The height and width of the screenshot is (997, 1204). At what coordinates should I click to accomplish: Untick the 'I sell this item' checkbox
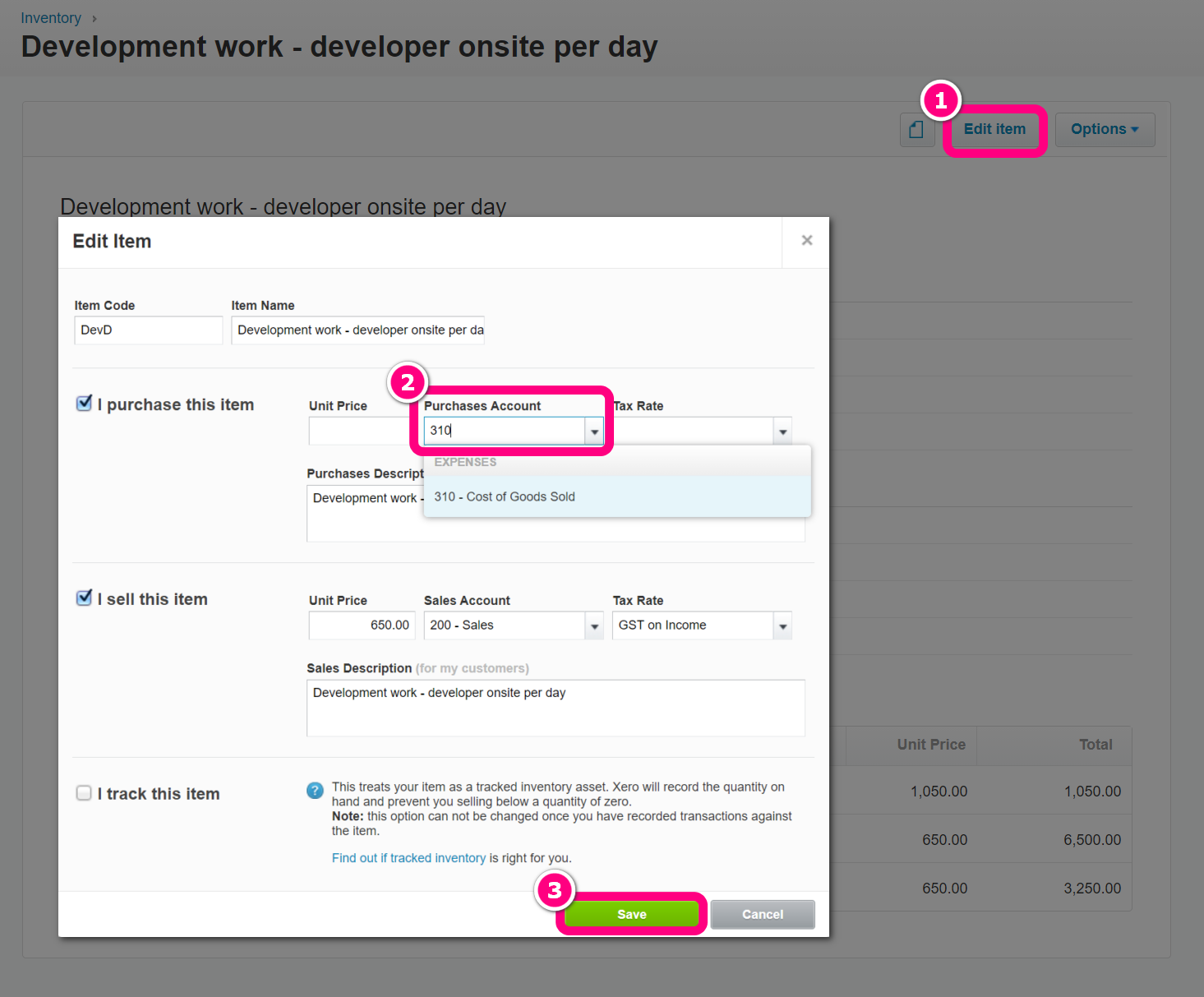click(x=84, y=598)
